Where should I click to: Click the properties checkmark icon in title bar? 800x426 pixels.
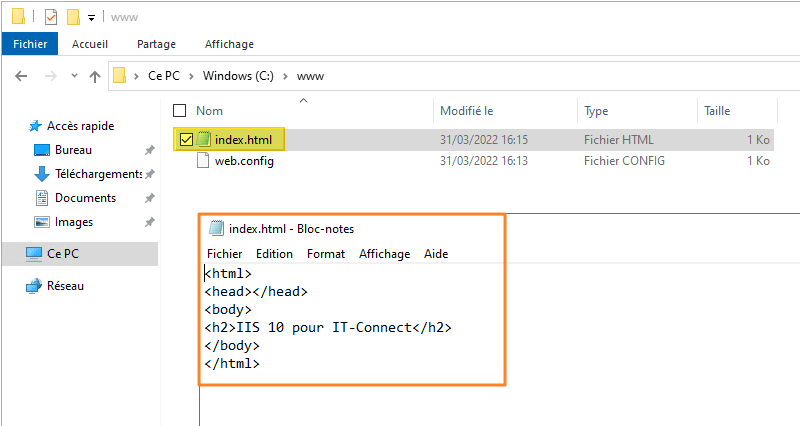coord(51,17)
